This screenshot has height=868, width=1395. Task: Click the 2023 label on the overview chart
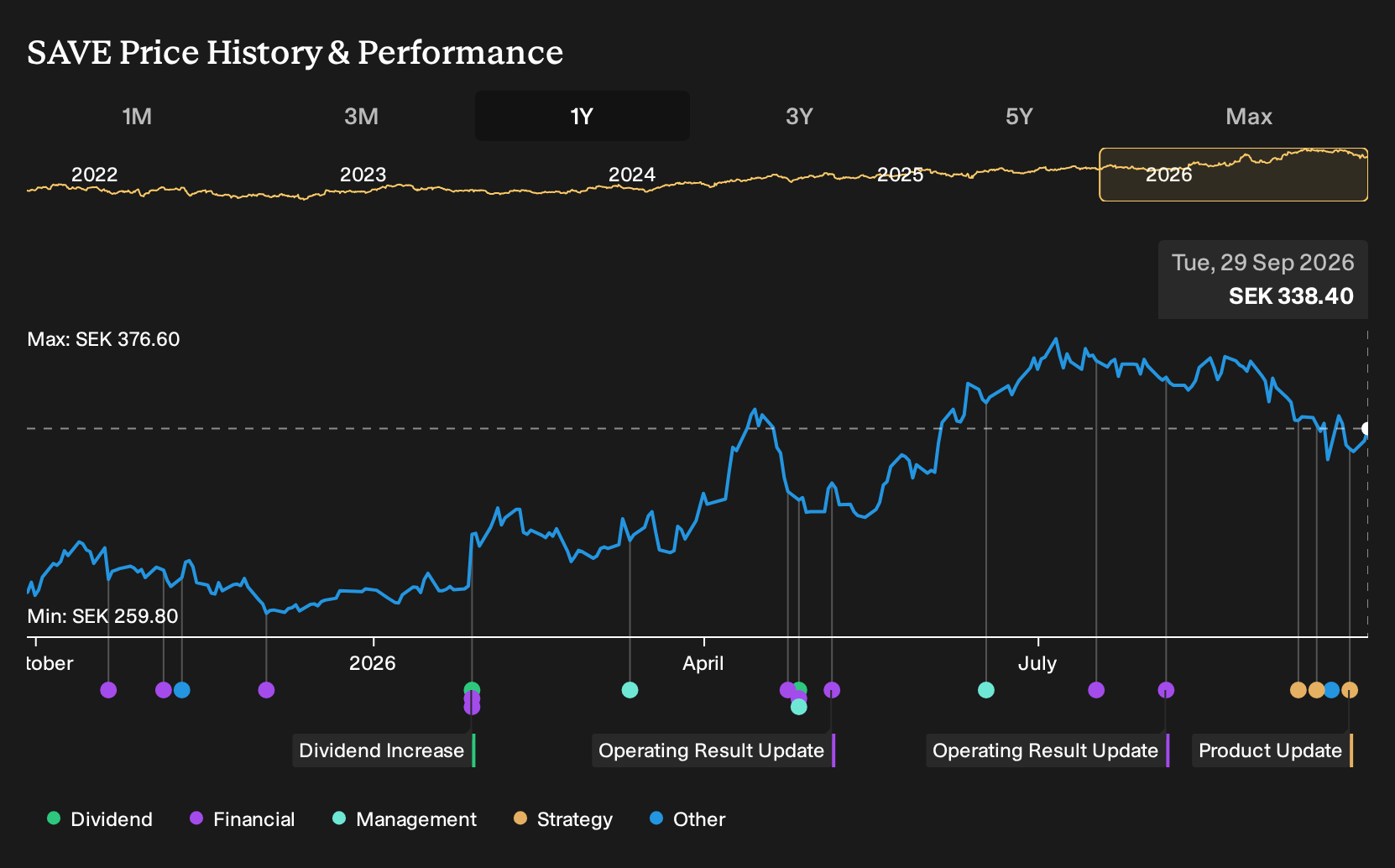point(363,175)
